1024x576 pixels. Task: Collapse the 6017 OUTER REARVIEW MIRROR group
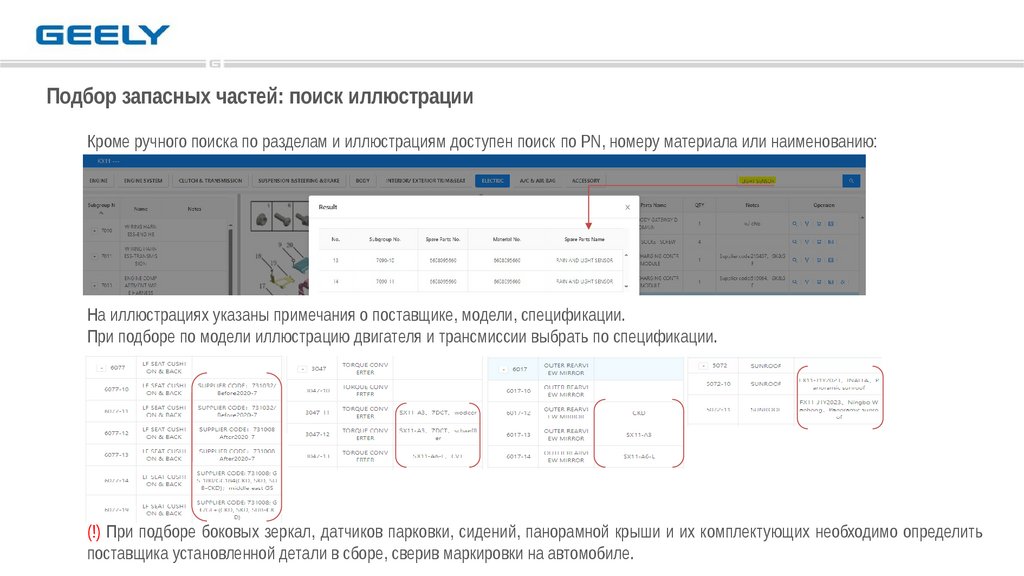[x=504, y=369]
